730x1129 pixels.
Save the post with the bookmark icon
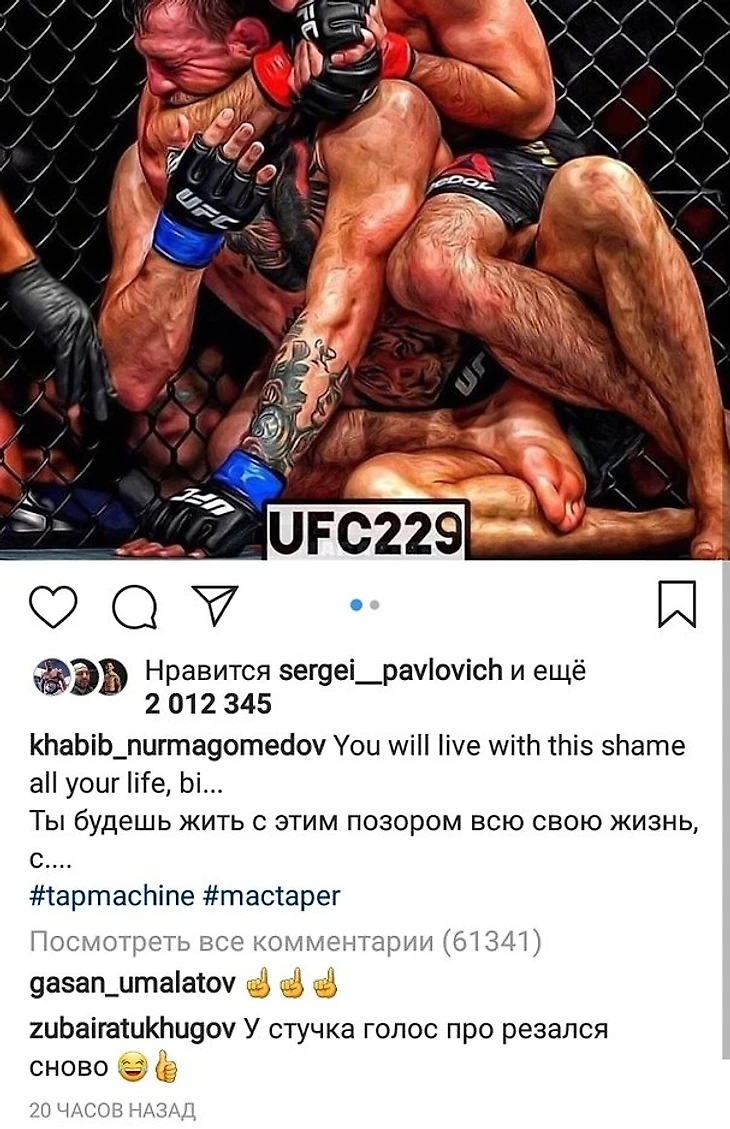pyautogui.click(x=677, y=604)
